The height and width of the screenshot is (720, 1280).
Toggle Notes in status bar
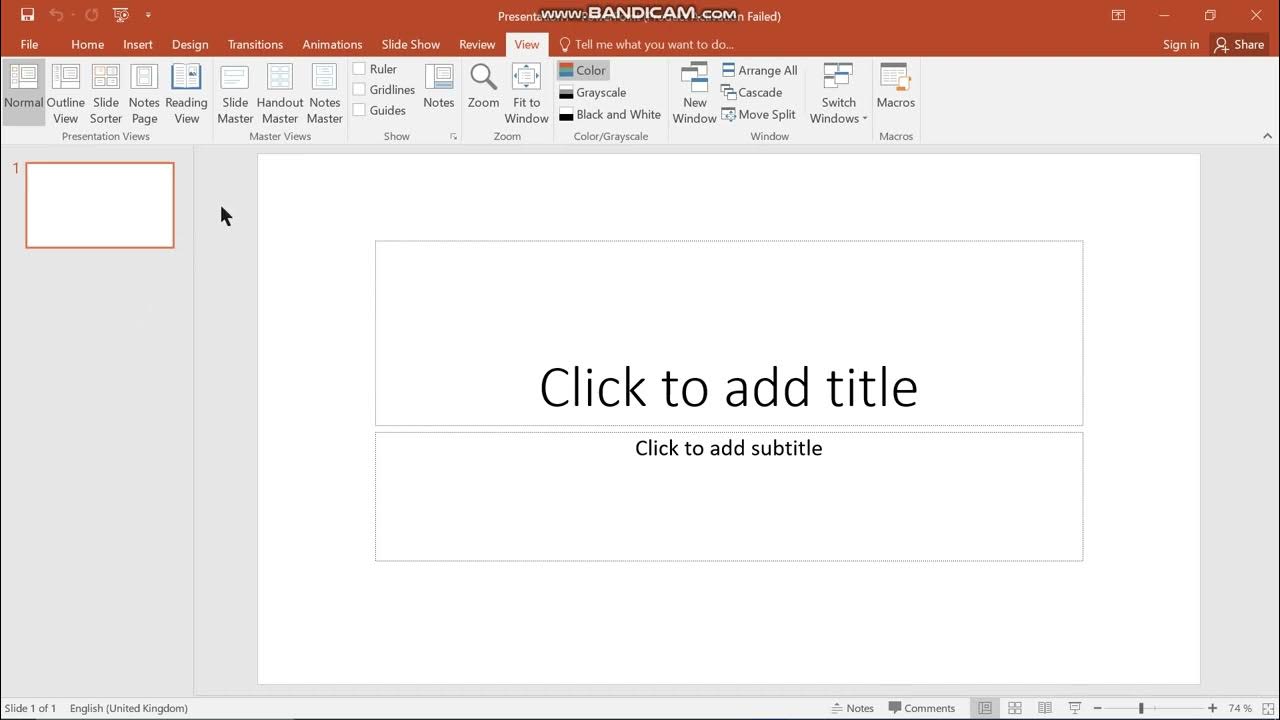(x=853, y=708)
